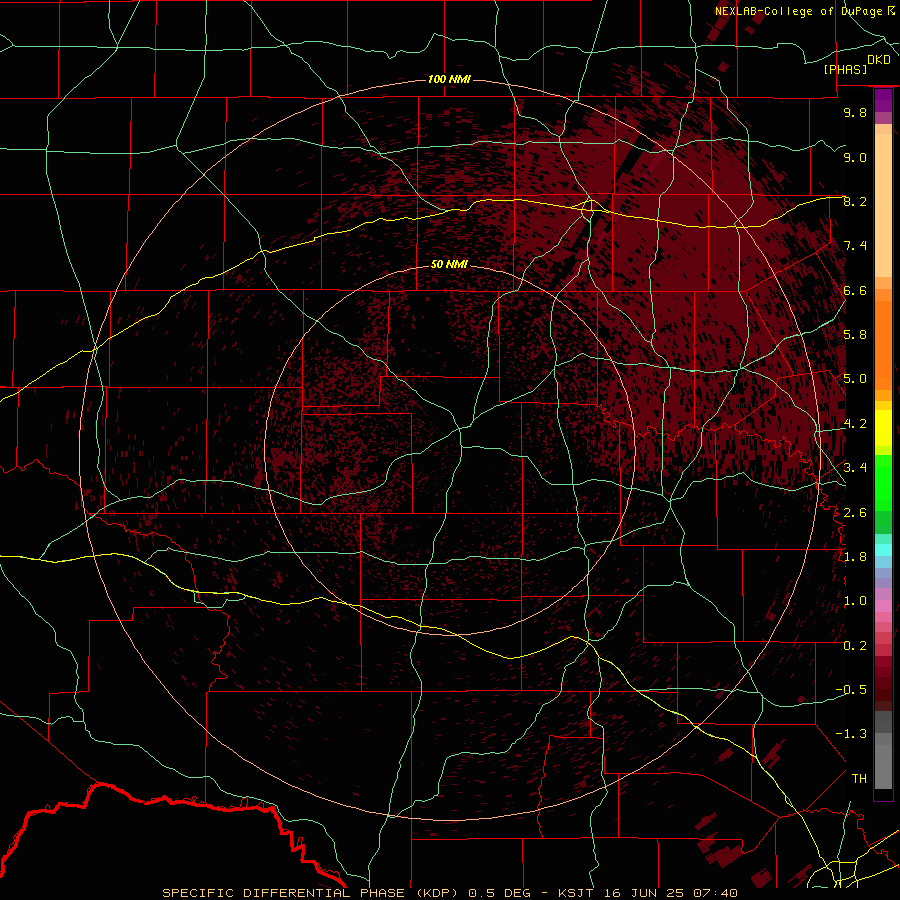This screenshot has width=900, height=900.
Task: Click the bottom product title caption text
Action: click(449, 893)
